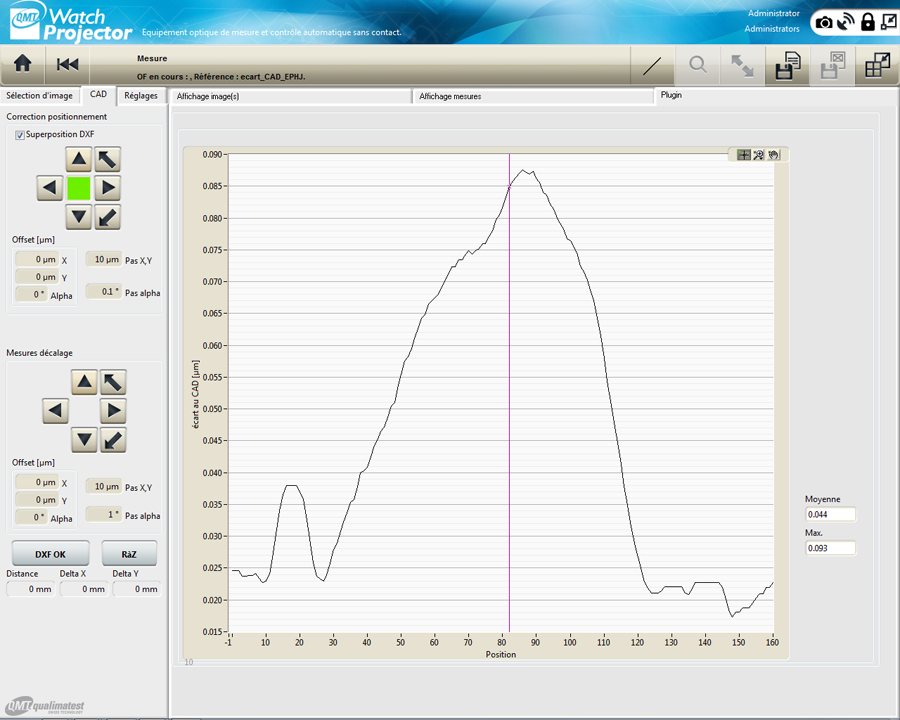Click the grid window layout icon
Image resolution: width=900 pixels, height=720 pixels.
click(x=877, y=66)
